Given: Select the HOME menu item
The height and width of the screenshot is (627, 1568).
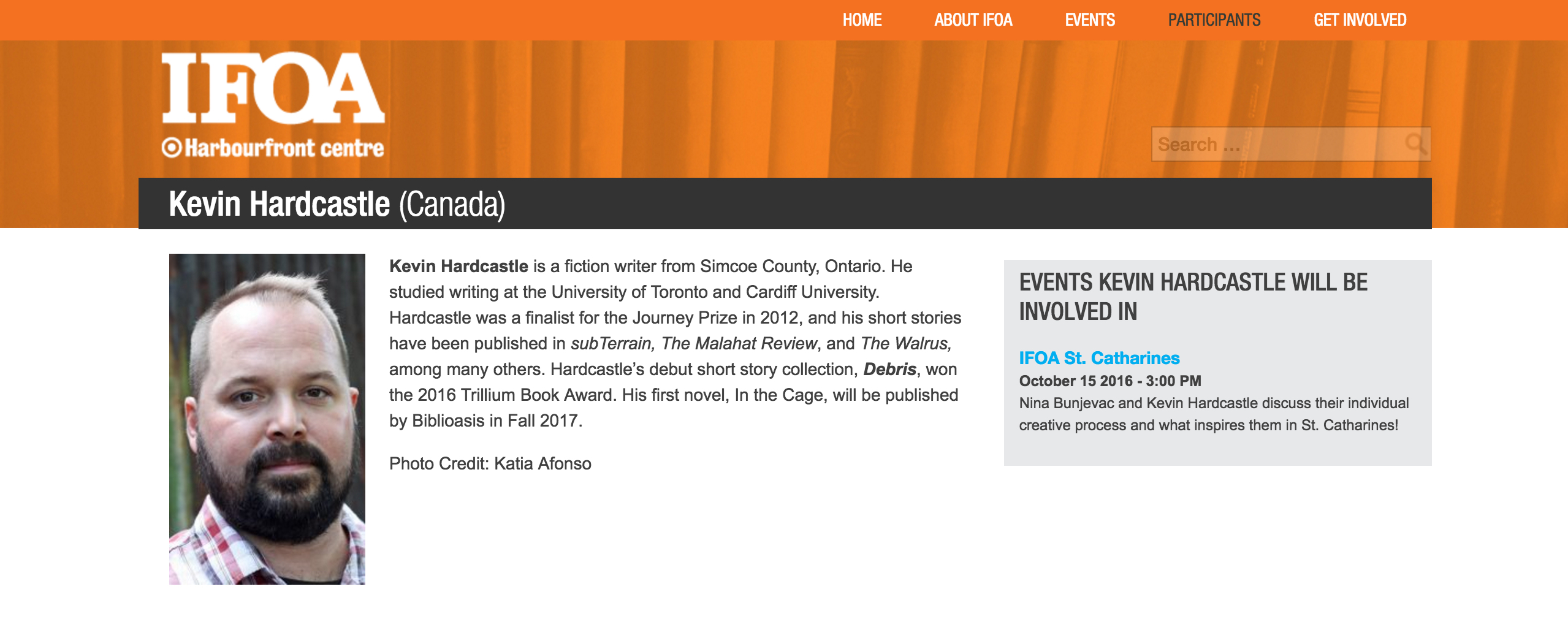Looking at the screenshot, I should [x=862, y=20].
